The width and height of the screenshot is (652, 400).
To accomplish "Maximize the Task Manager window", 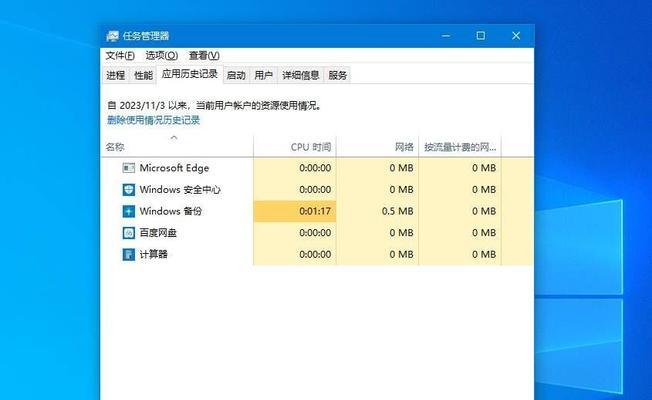I will coord(481,36).
